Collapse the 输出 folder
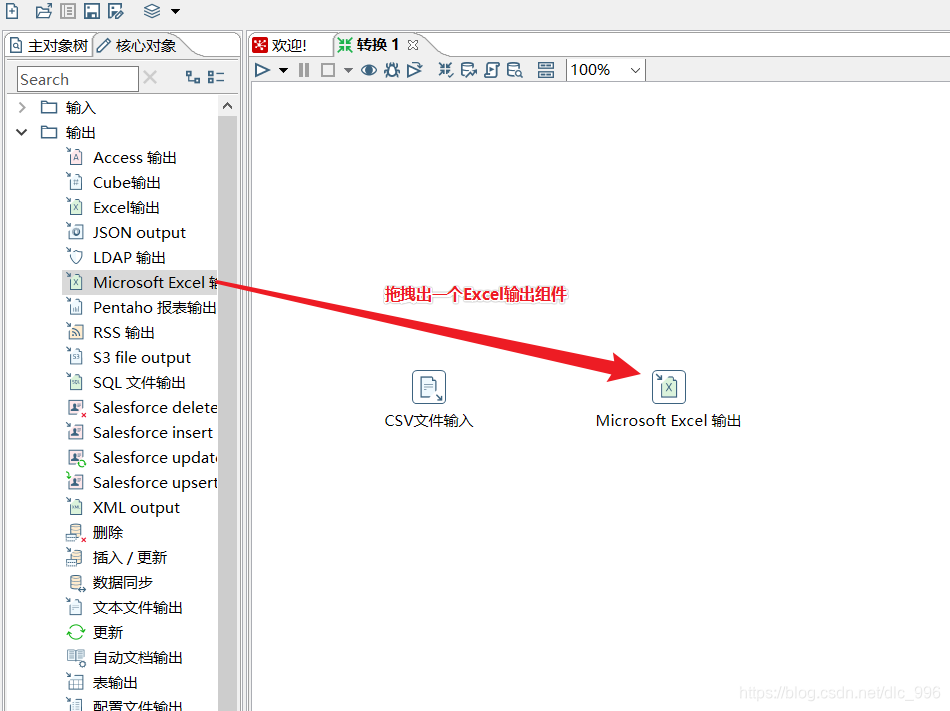The width and height of the screenshot is (950, 711). pyautogui.click(x=22, y=132)
